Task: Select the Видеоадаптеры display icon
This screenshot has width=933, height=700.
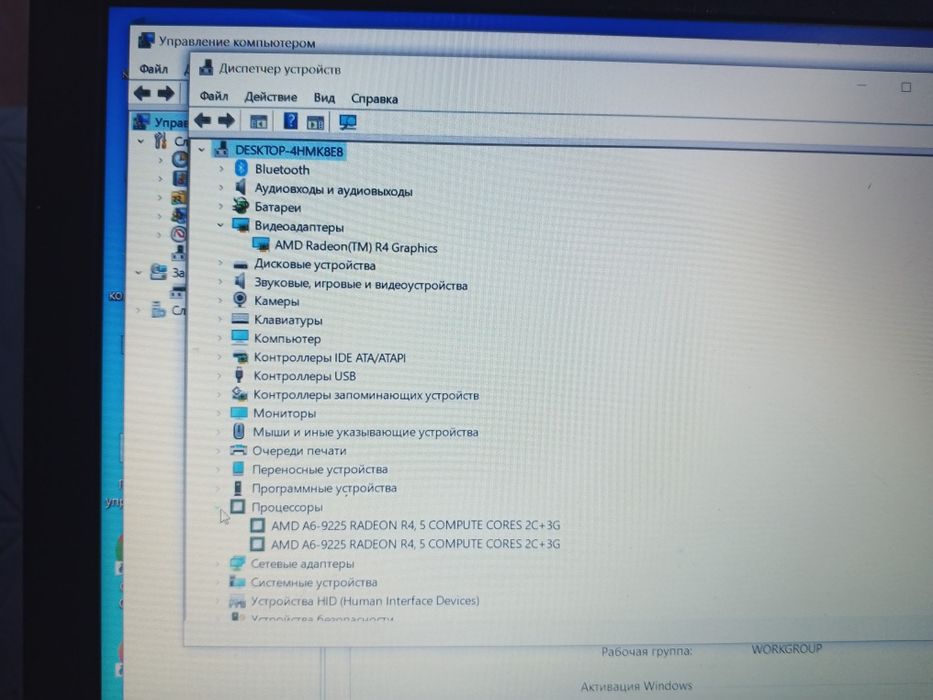Action: point(240,225)
